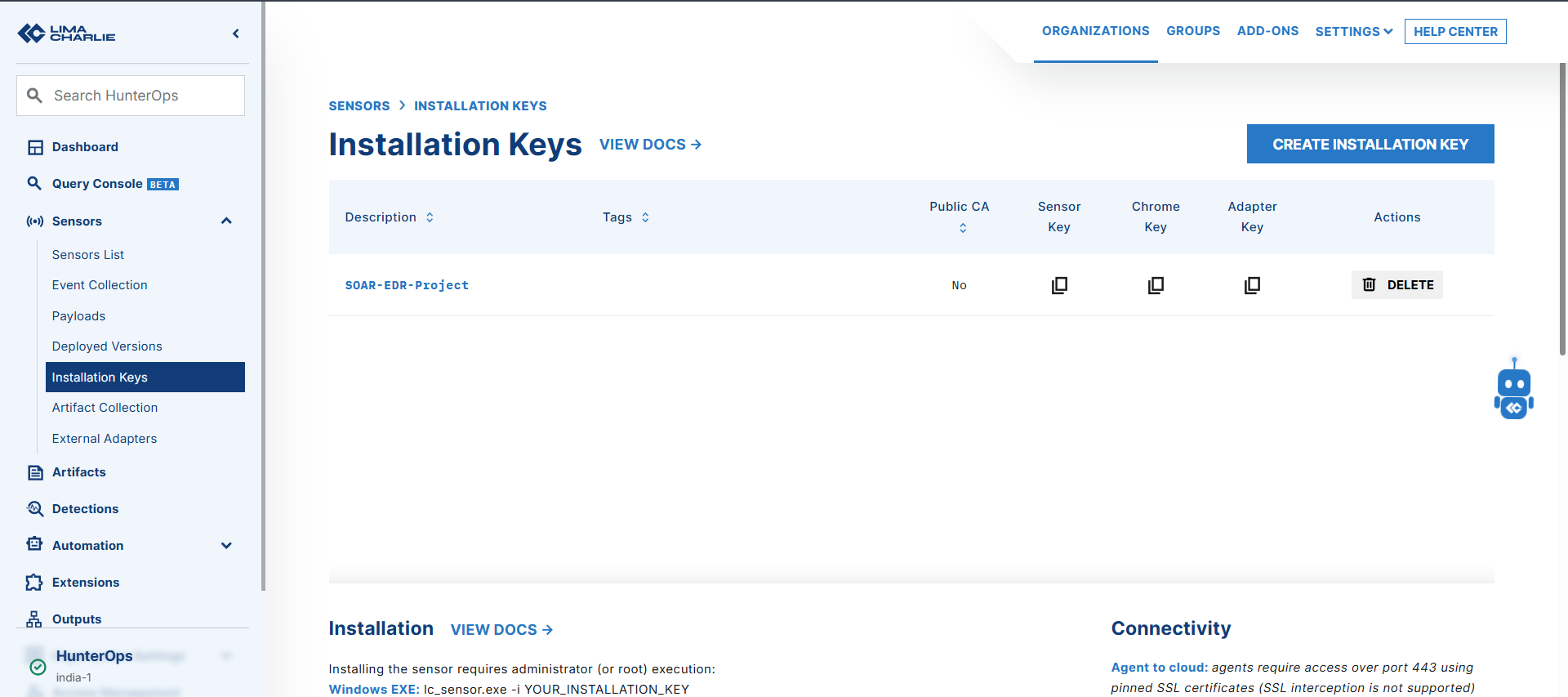1568x697 pixels.
Task: Click the HunterOps green status icon
Action: pyautogui.click(x=38, y=667)
